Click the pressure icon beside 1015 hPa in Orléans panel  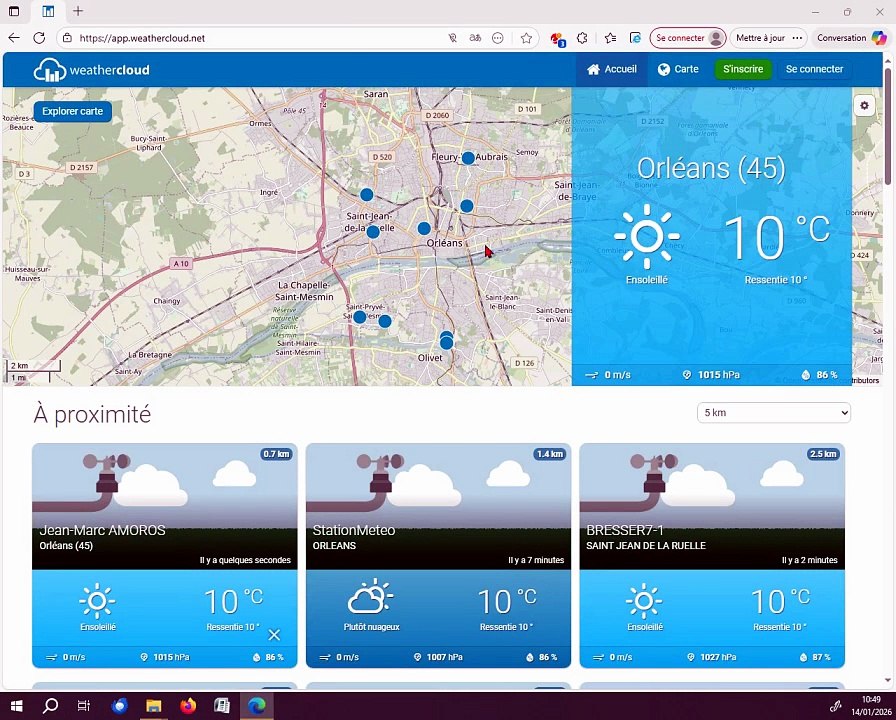point(687,375)
